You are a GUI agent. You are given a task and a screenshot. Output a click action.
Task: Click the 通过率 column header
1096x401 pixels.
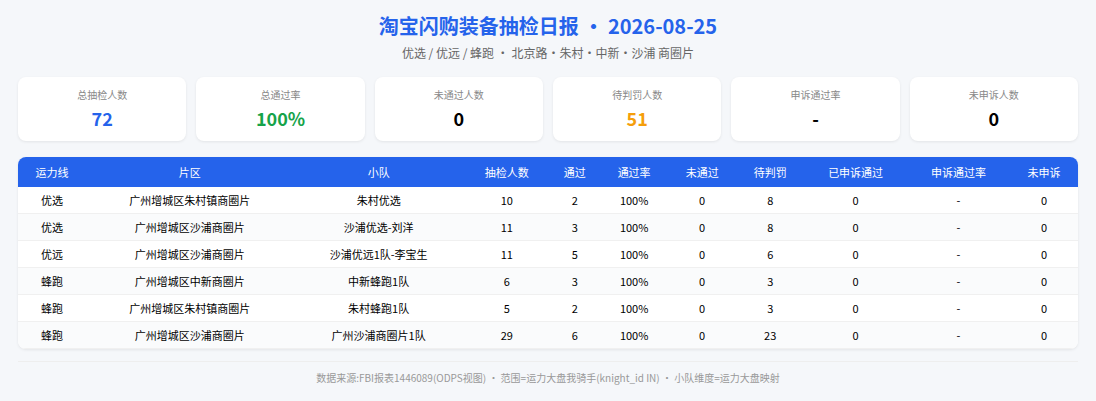pos(634,173)
